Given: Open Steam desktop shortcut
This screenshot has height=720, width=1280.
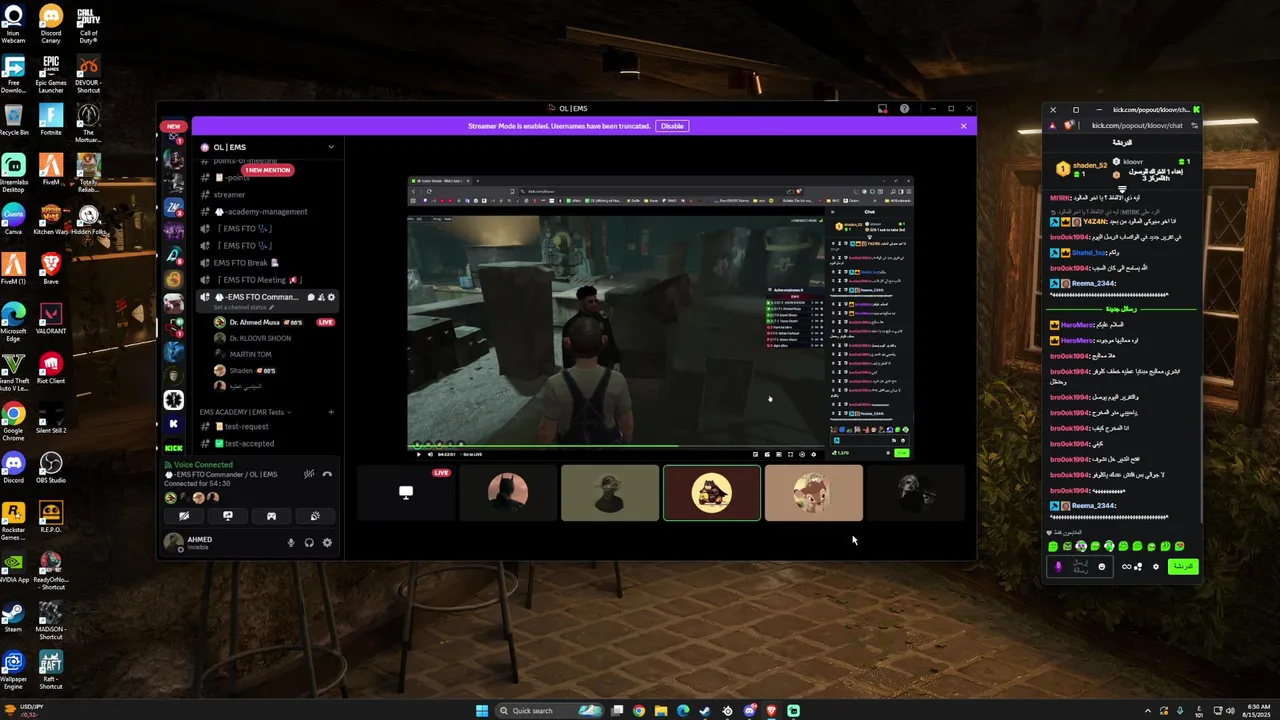Looking at the screenshot, I should 13,616.
